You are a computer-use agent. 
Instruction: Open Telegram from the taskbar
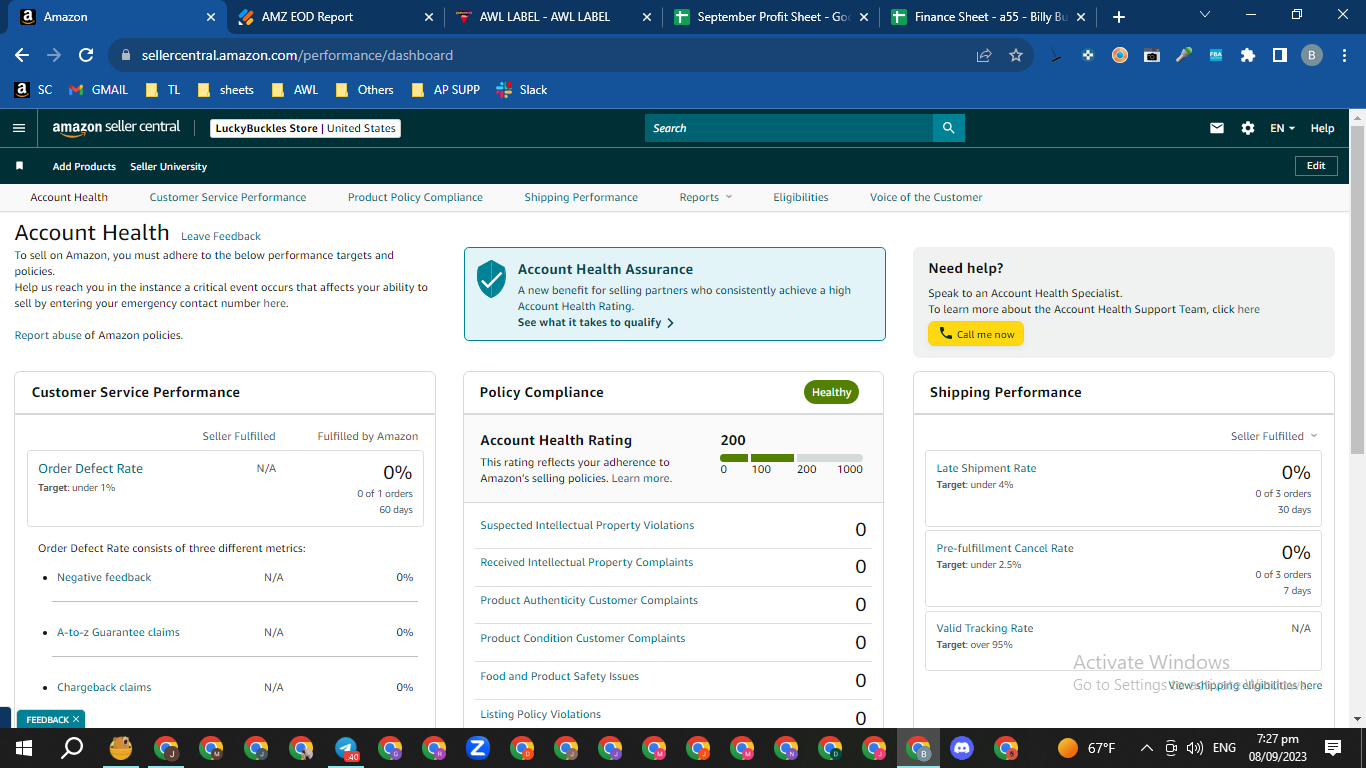pos(346,748)
